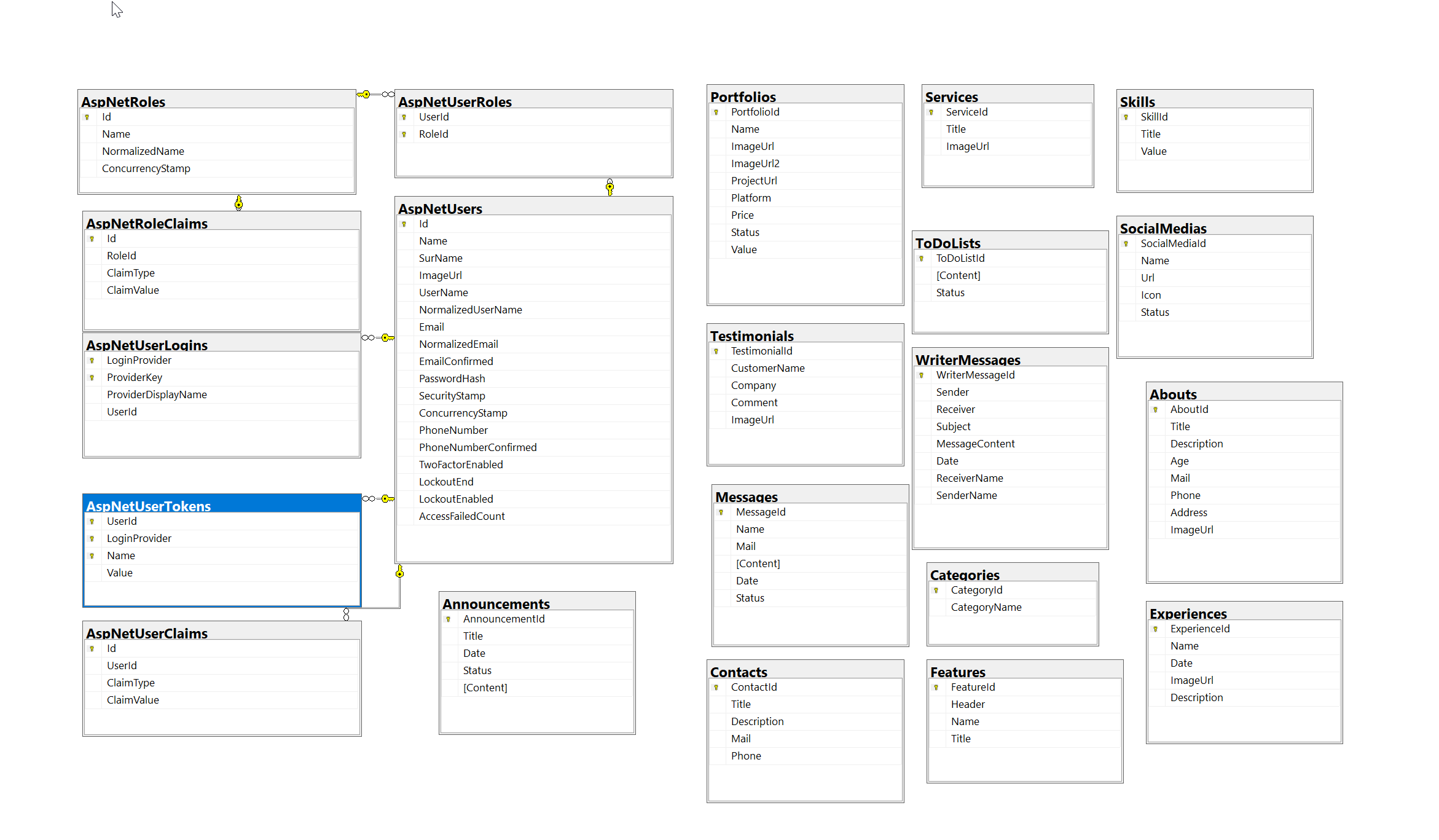The image size is (1439, 840).
Task: Select the MessageContent column row
Action: pyautogui.click(x=975, y=444)
